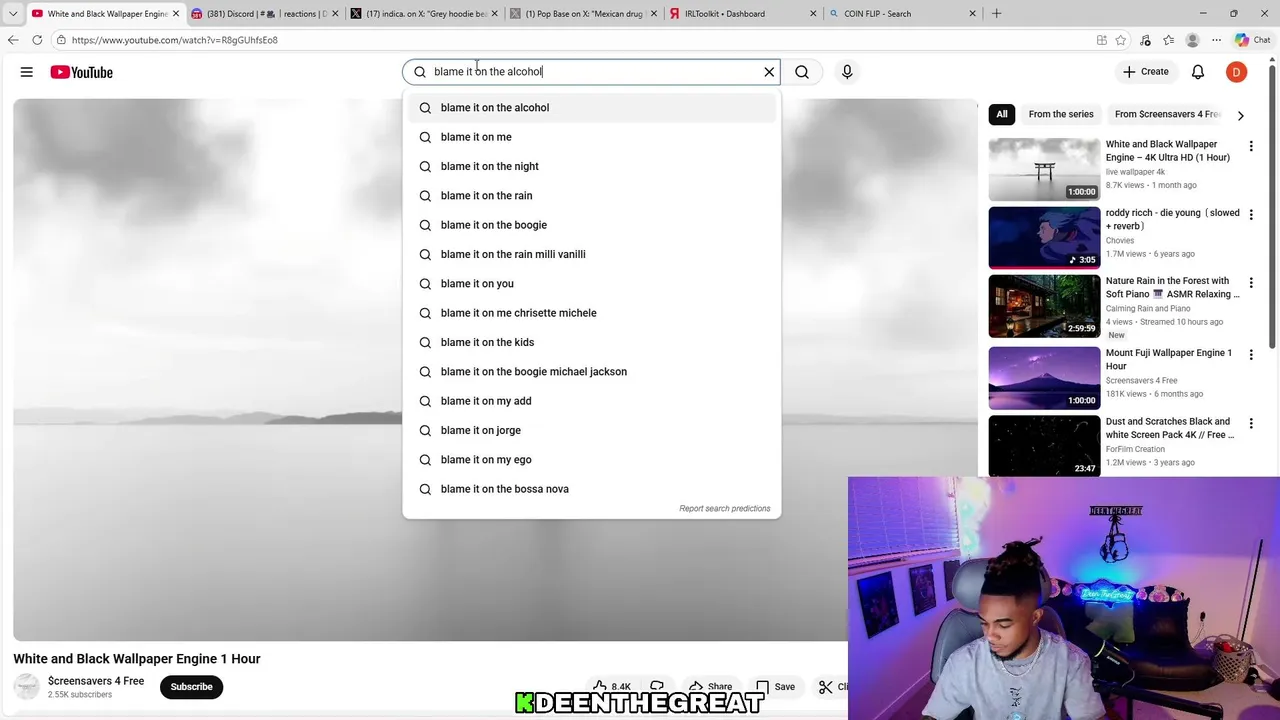Open the YouTube hamburger guide menu
Viewport: 1280px width, 720px height.
[x=27, y=72]
